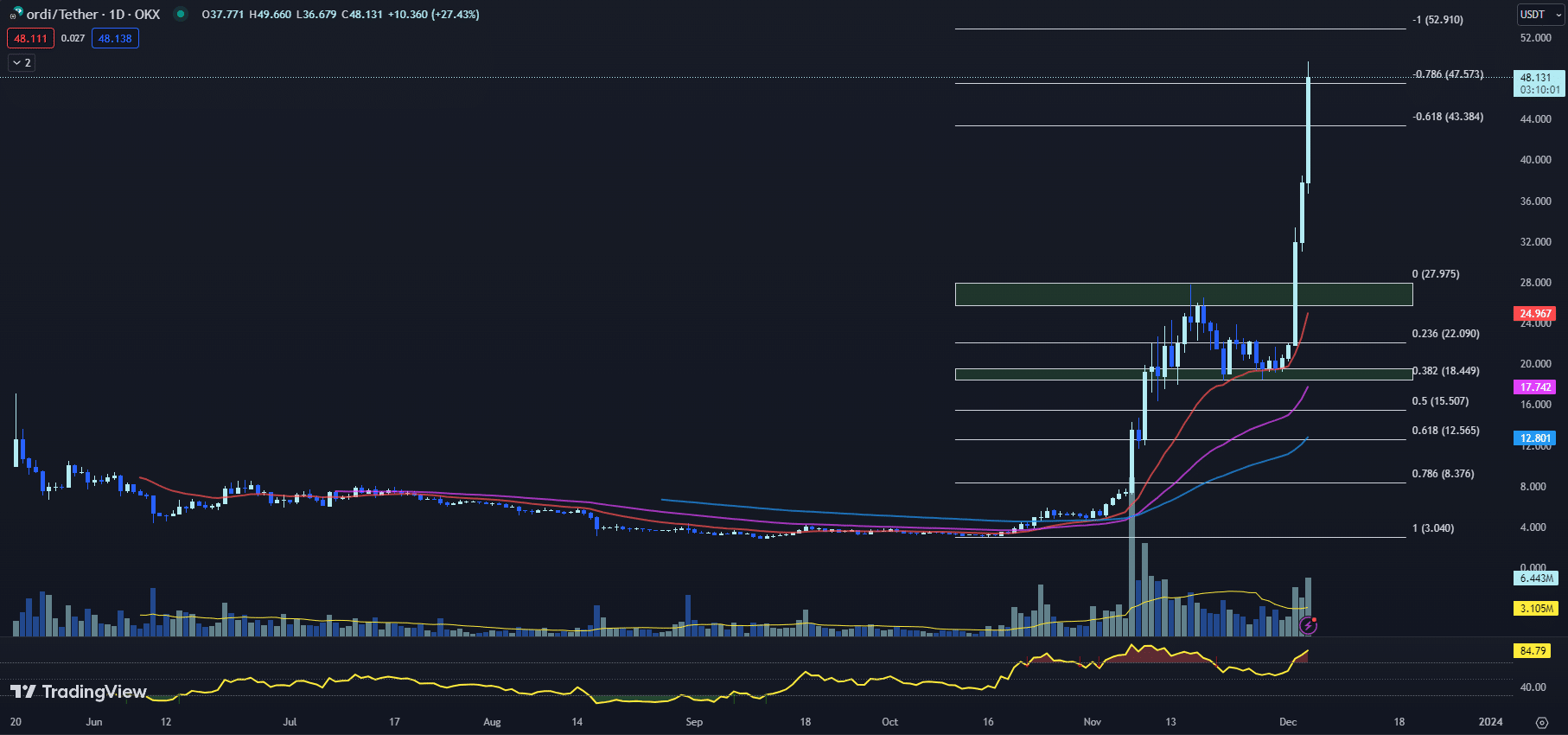Screen dimensions: 1568x735
Task: Open the USDT currency dropdown
Action: 1540,15
